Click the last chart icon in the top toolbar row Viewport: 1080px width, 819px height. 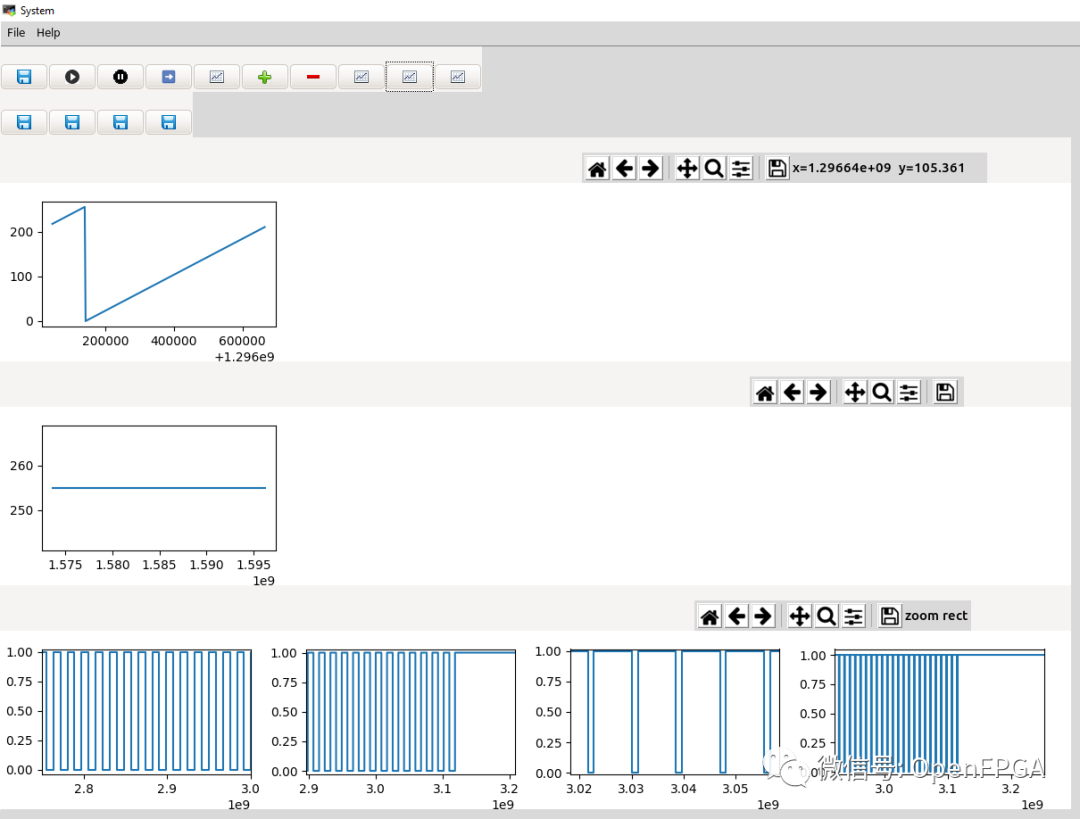[458, 76]
